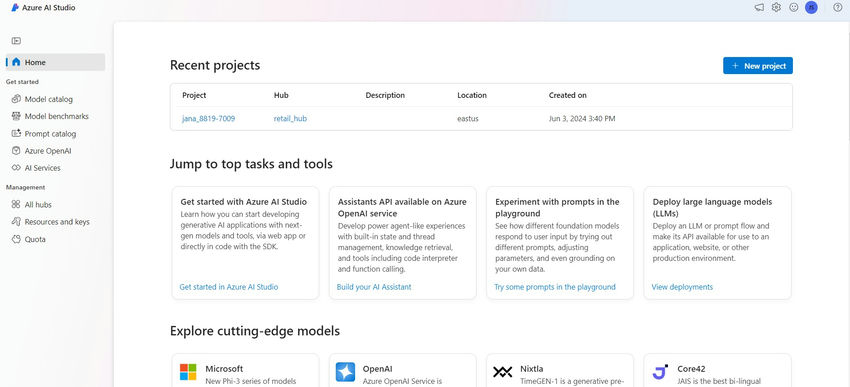Click the Home house icon in sidebar
The height and width of the screenshot is (387, 850).
pyautogui.click(x=16, y=62)
